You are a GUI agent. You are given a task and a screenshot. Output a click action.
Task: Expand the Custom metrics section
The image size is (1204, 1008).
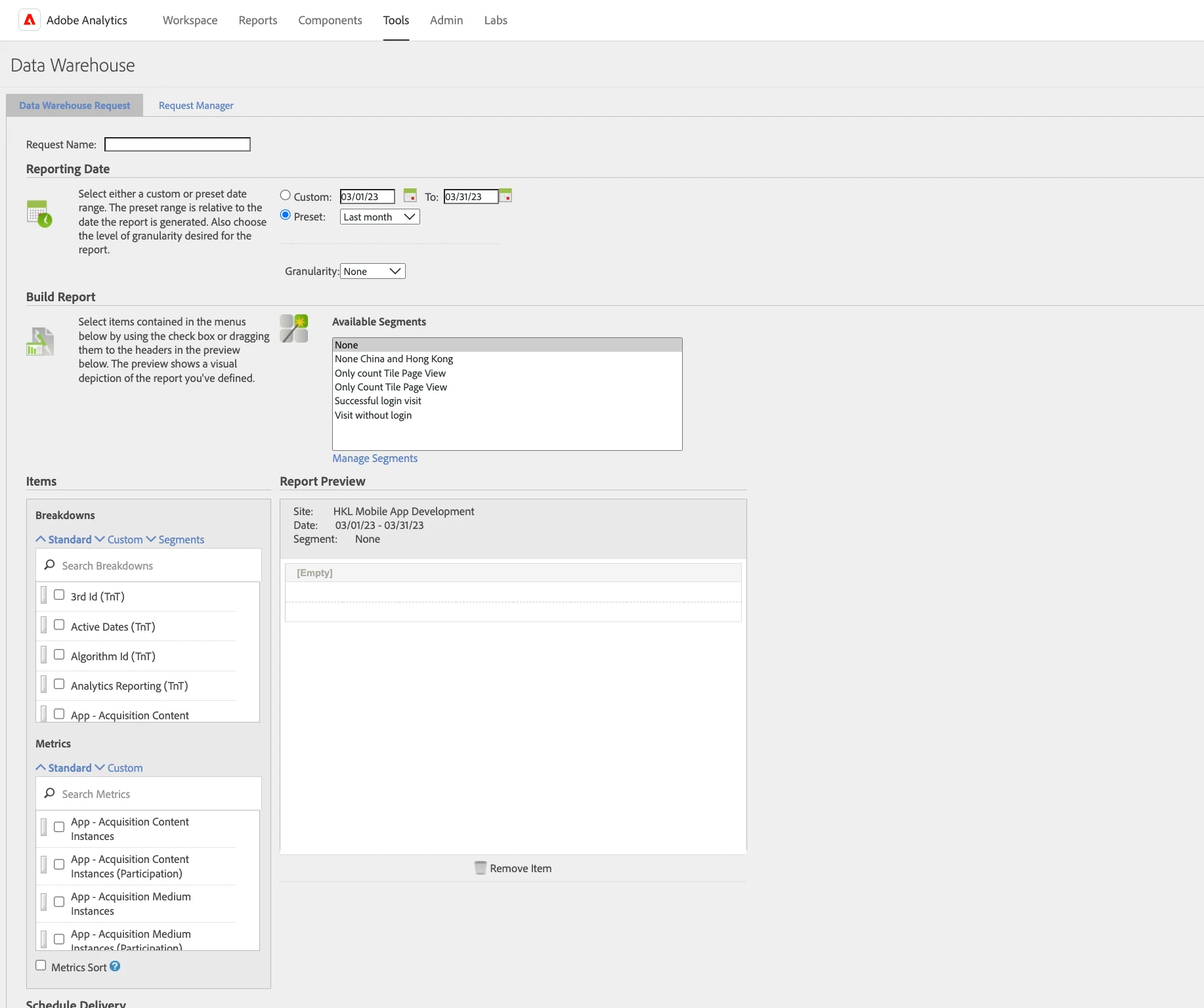[x=119, y=767]
